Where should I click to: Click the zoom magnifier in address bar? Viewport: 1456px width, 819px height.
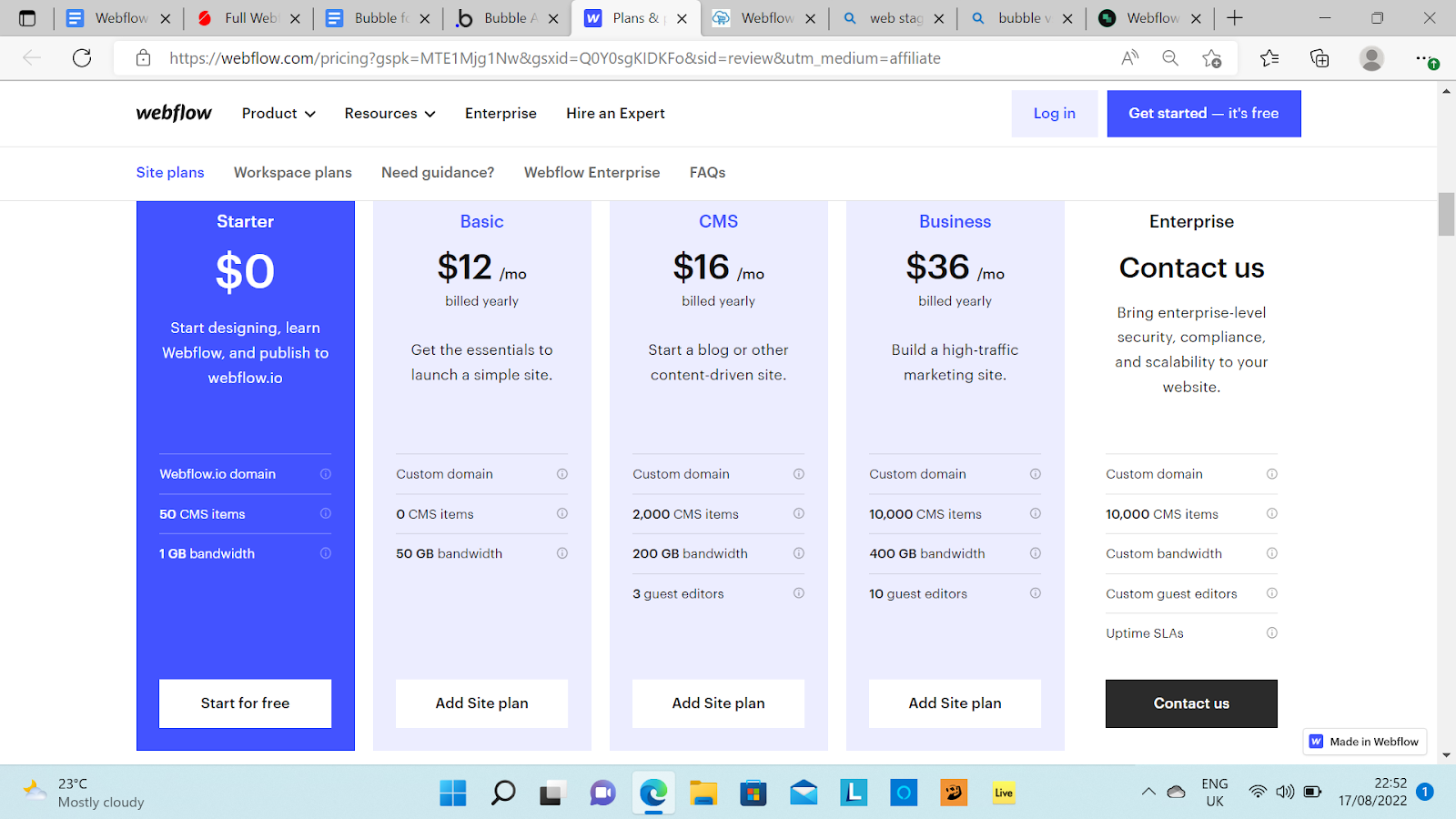pos(1170,58)
